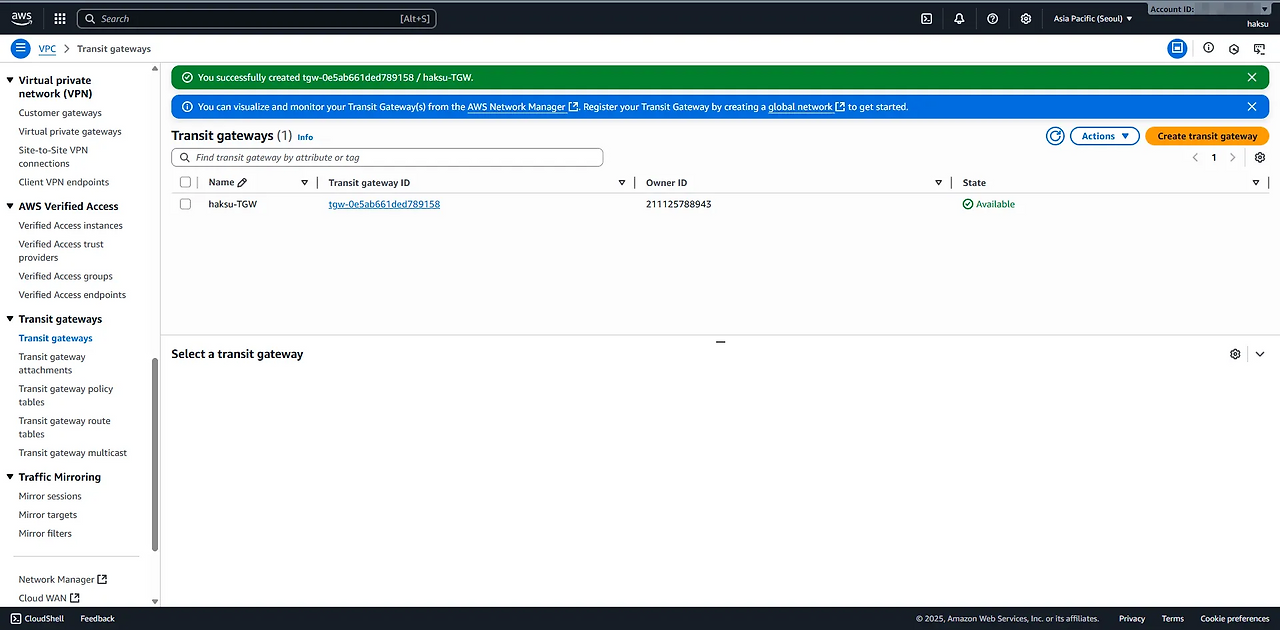Launch CloudShell from the top bar icon
This screenshot has width=1280, height=630.
pyautogui.click(x=927, y=18)
